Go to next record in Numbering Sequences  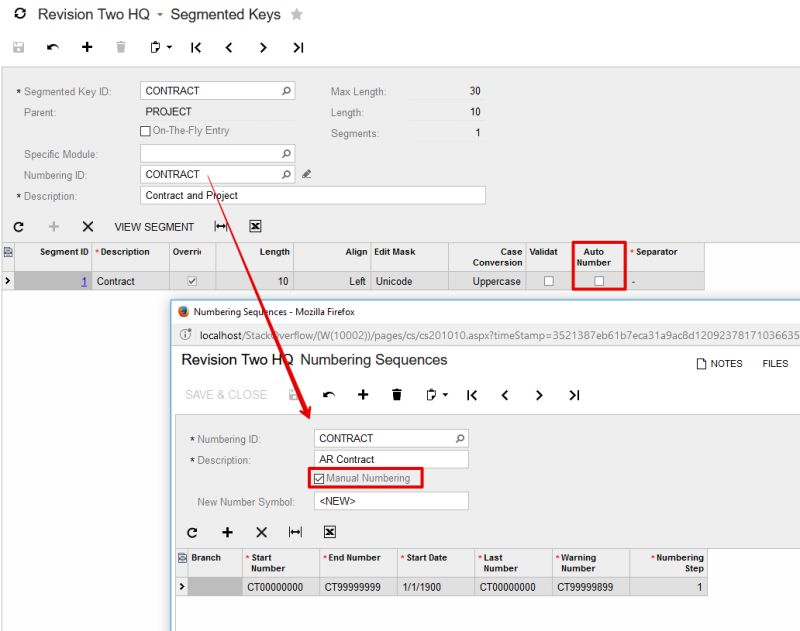point(539,395)
